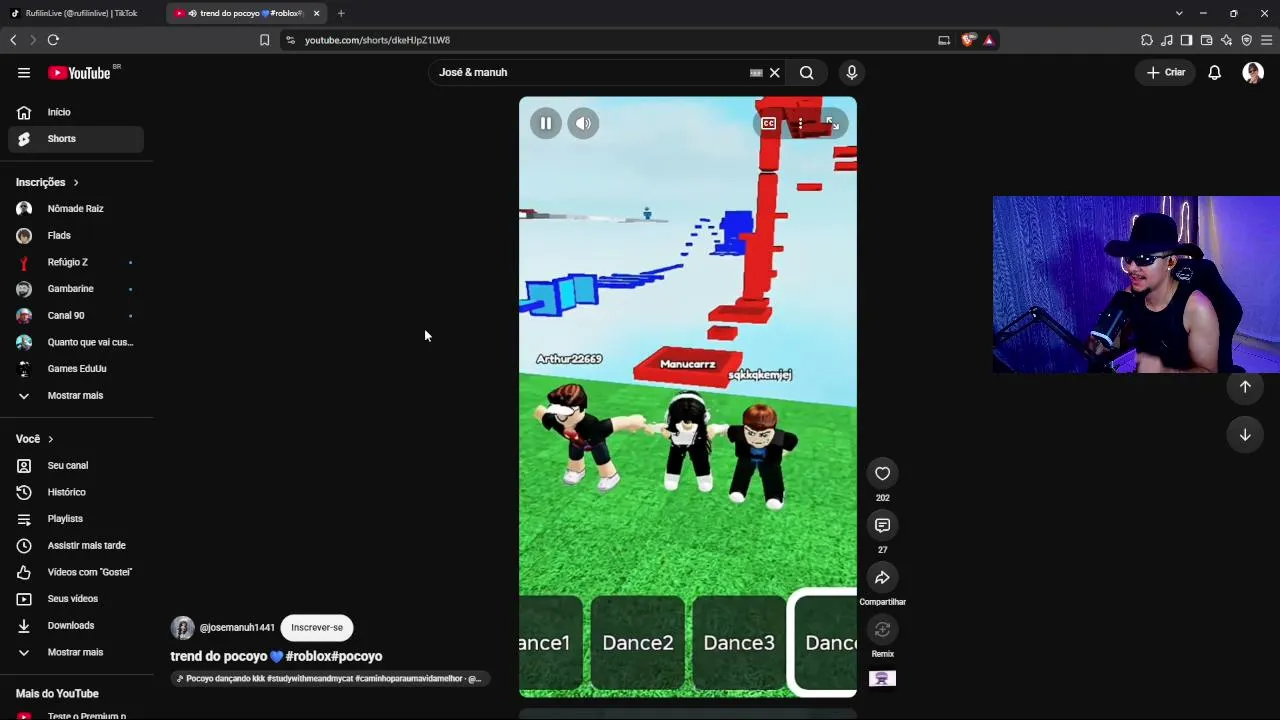The height and width of the screenshot is (720, 1280).
Task: Open the account avatar menu
Action: 1253,72
